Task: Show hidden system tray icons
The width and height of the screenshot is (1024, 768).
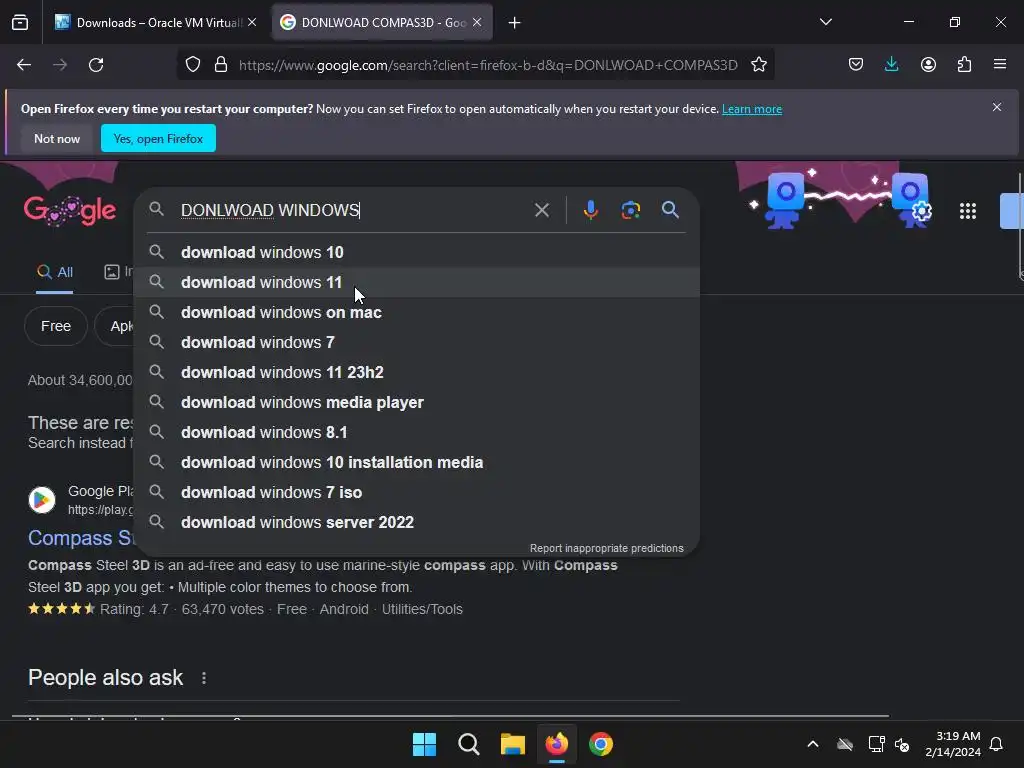Action: tap(812, 744)
